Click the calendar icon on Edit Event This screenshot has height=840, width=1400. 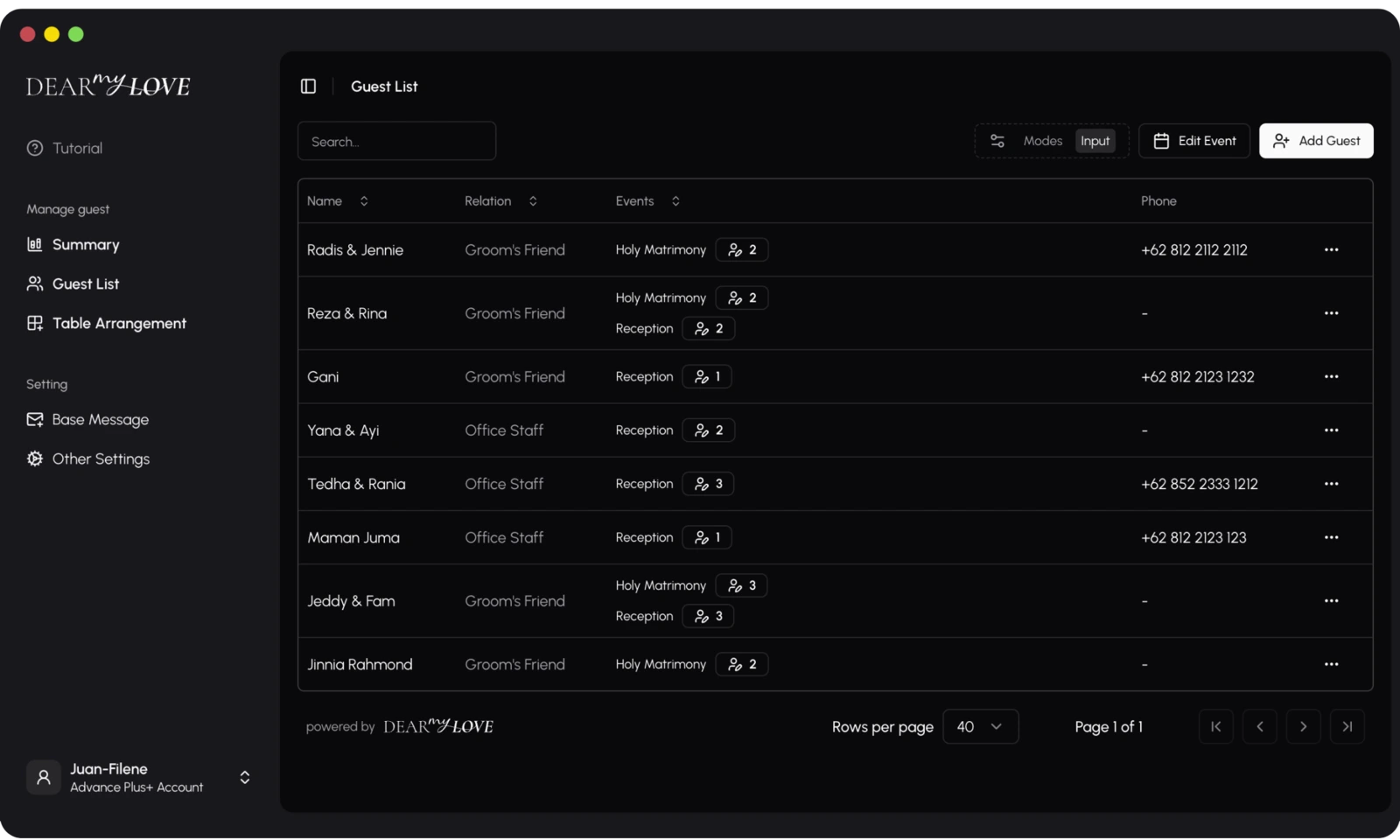(x=1160, y=140)
